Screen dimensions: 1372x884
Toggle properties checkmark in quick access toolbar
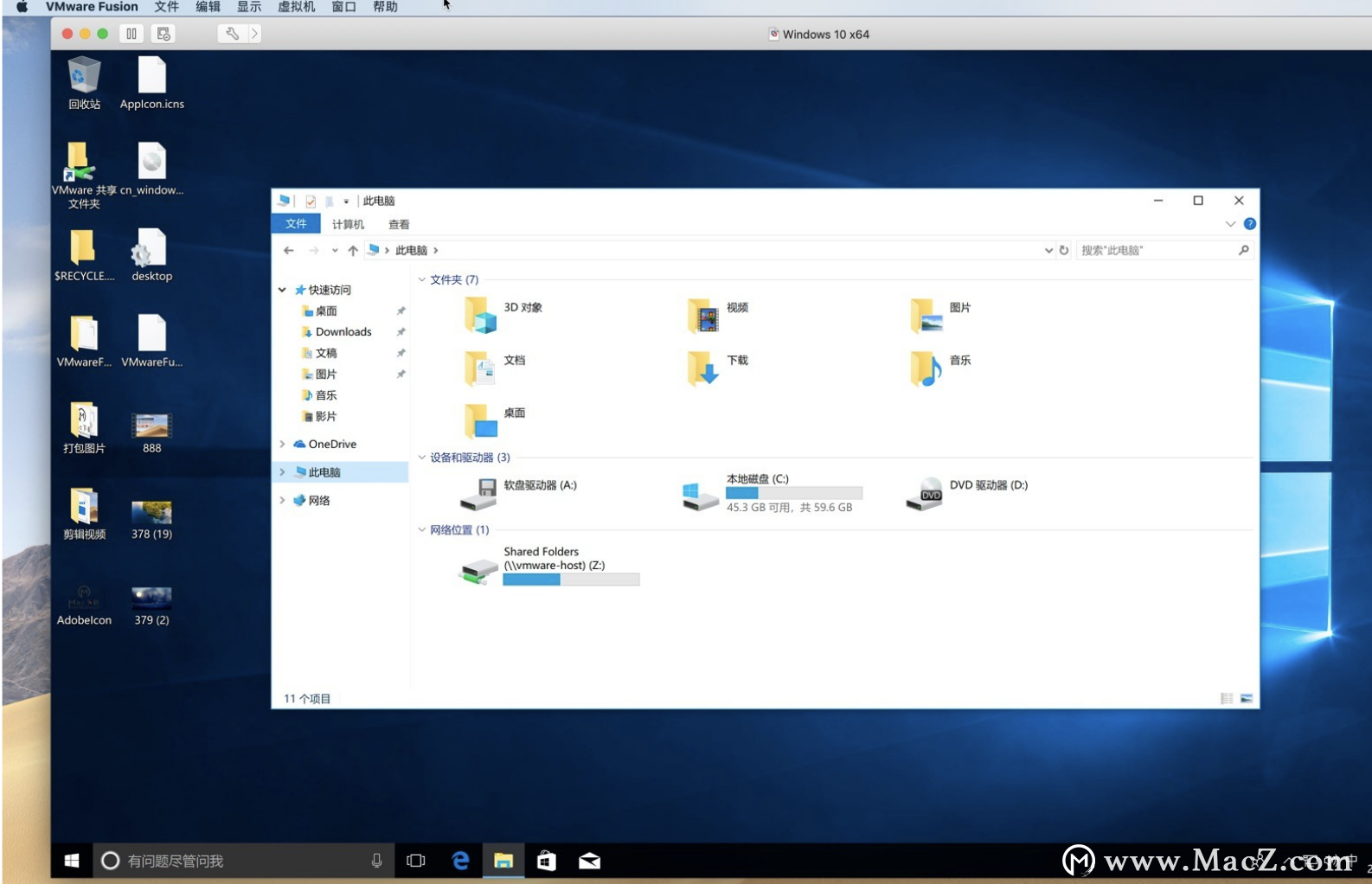click(311, 202)
